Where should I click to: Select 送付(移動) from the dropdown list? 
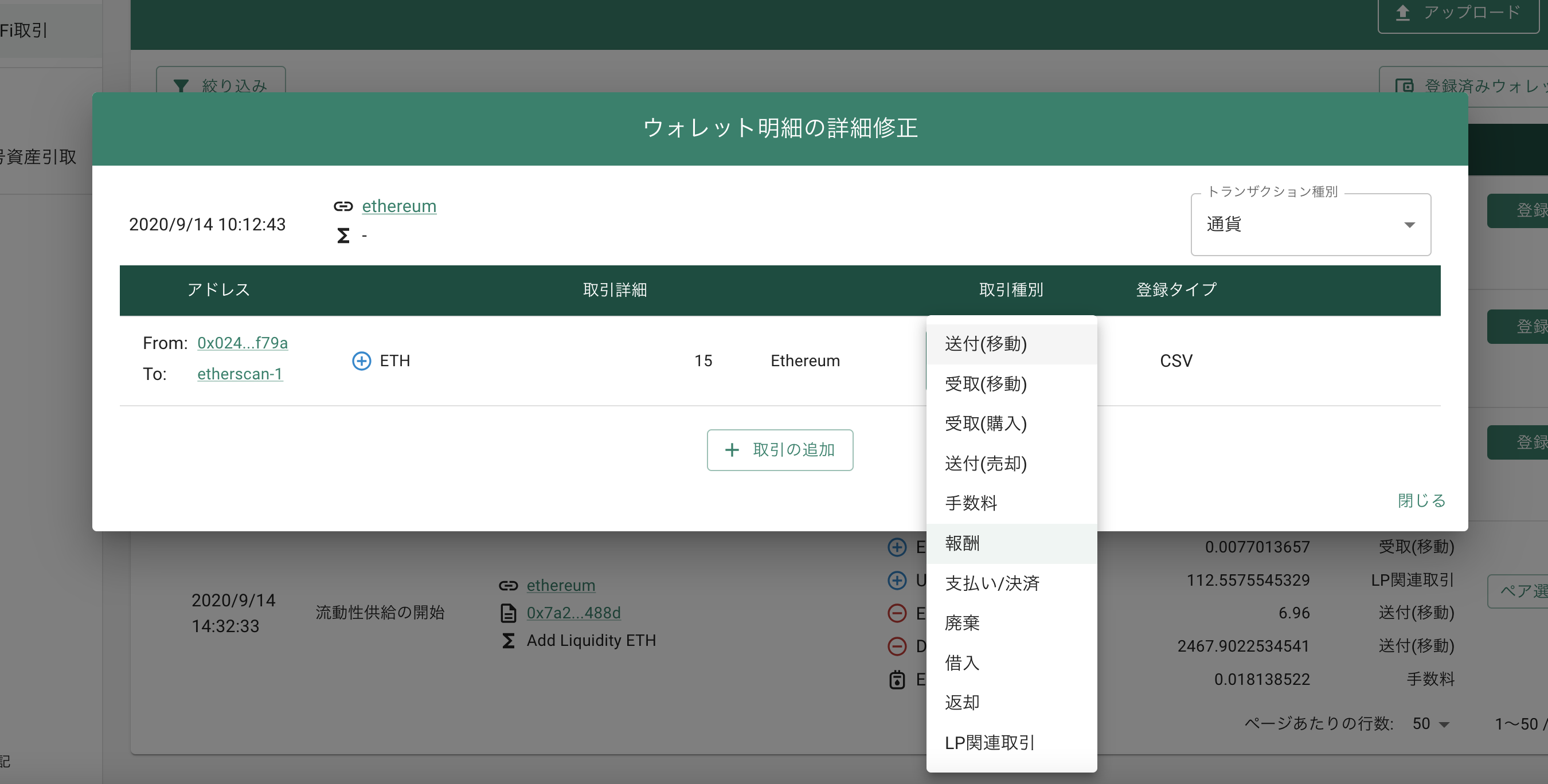[1011, 344]
